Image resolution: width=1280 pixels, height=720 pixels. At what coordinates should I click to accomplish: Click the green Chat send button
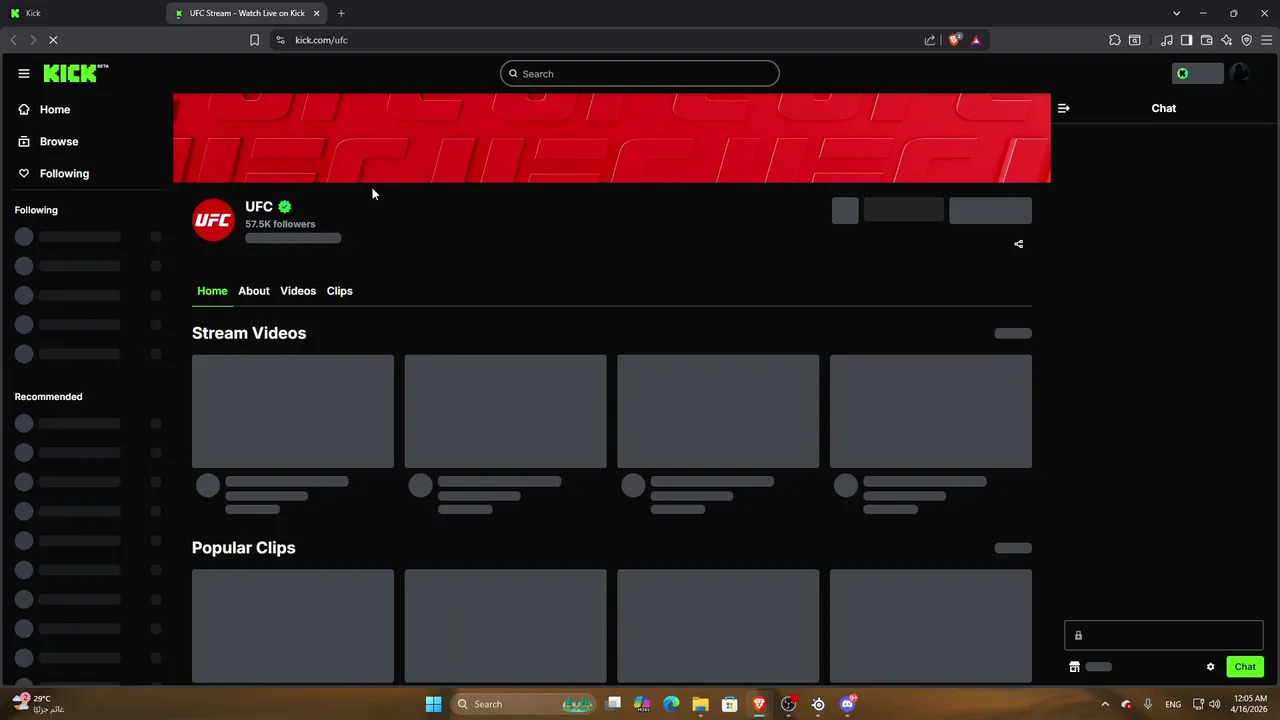coord(1245,667)
